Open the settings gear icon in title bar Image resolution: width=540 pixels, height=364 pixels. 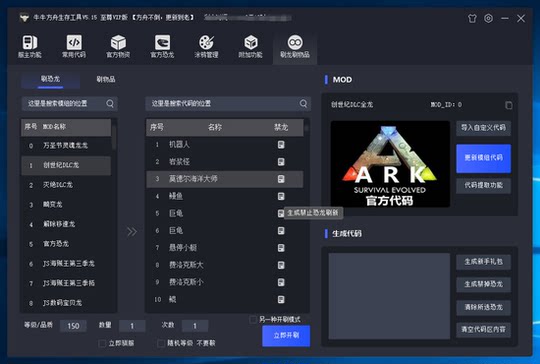tap(488, 18)
